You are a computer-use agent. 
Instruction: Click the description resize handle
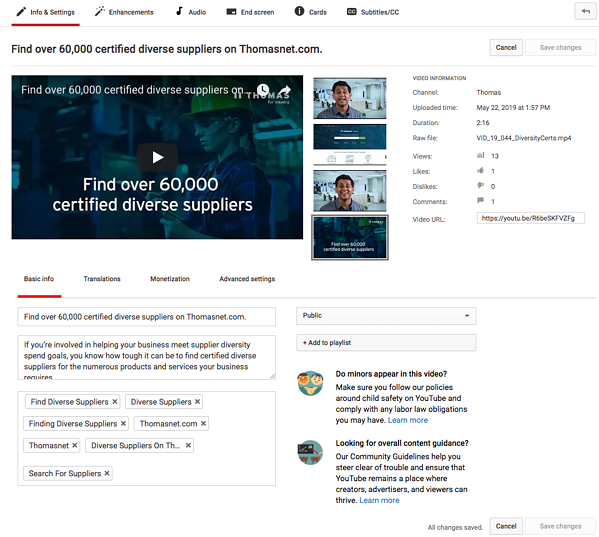coord(272,377)
